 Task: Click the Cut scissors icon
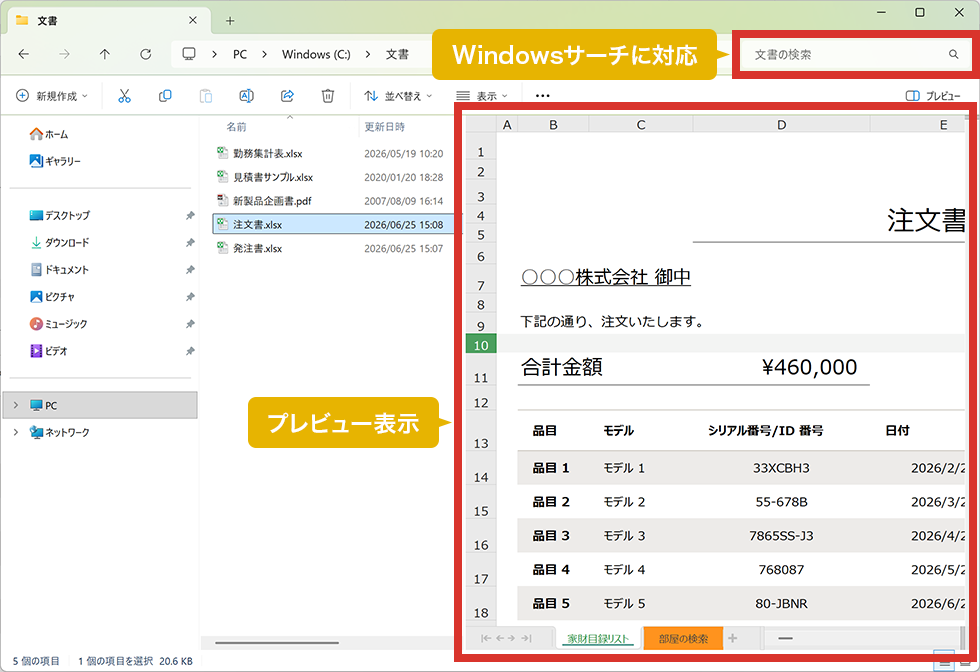(124, 96)
